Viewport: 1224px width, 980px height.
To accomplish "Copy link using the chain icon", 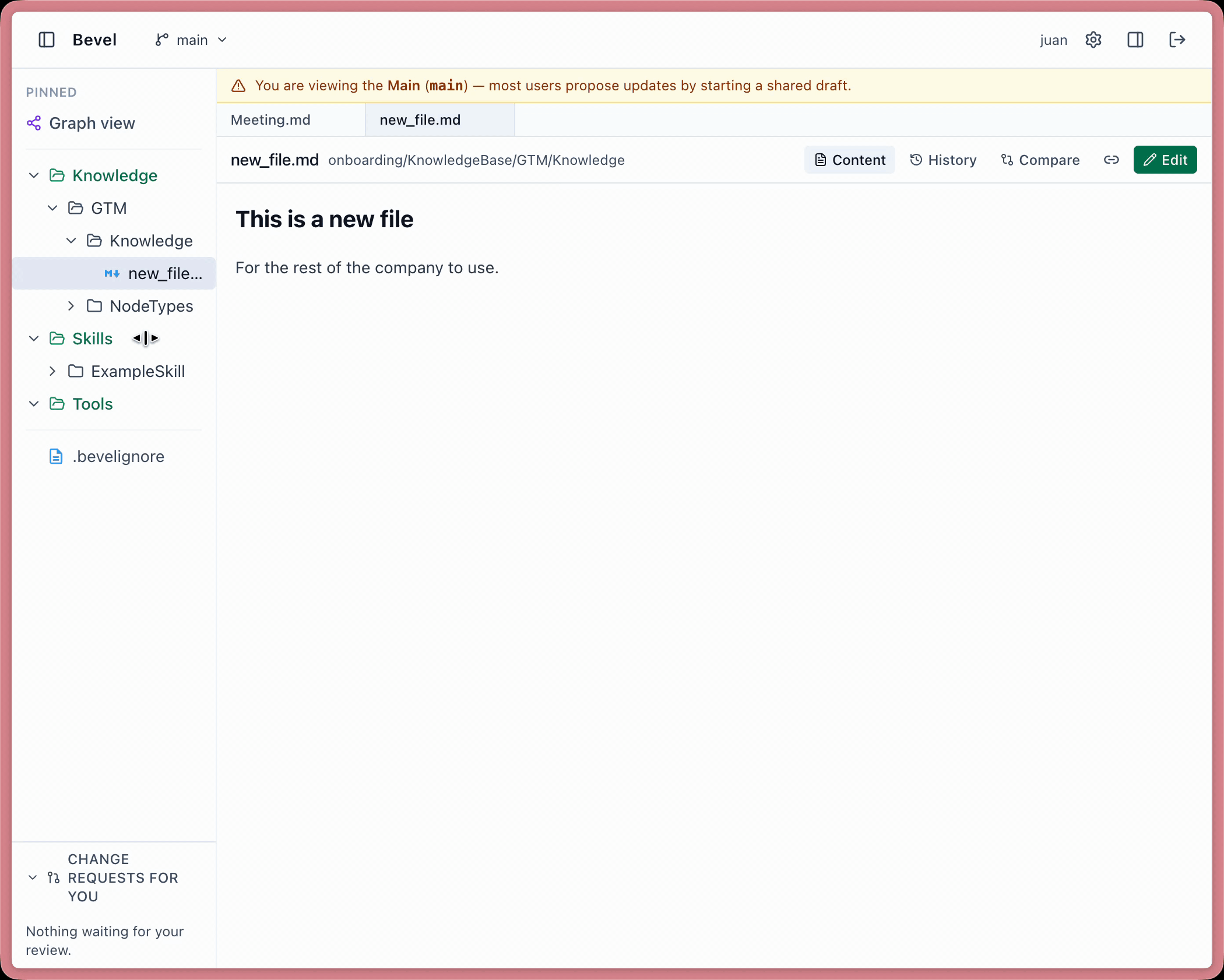I will point(1112,160).
